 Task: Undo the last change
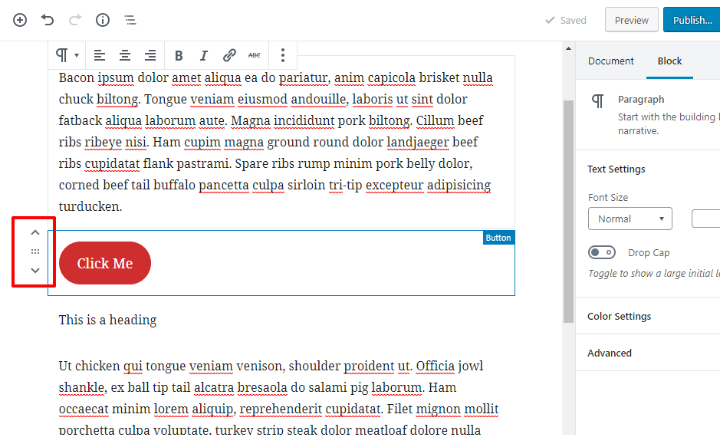pos(47,20)
